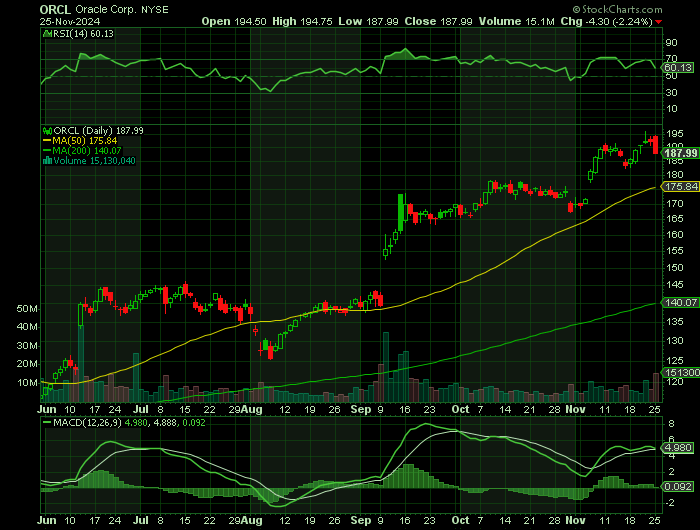Screen dimensions: 700x530
Task: Click the 8 label on the MACD axis
Action: click(671, 424)
